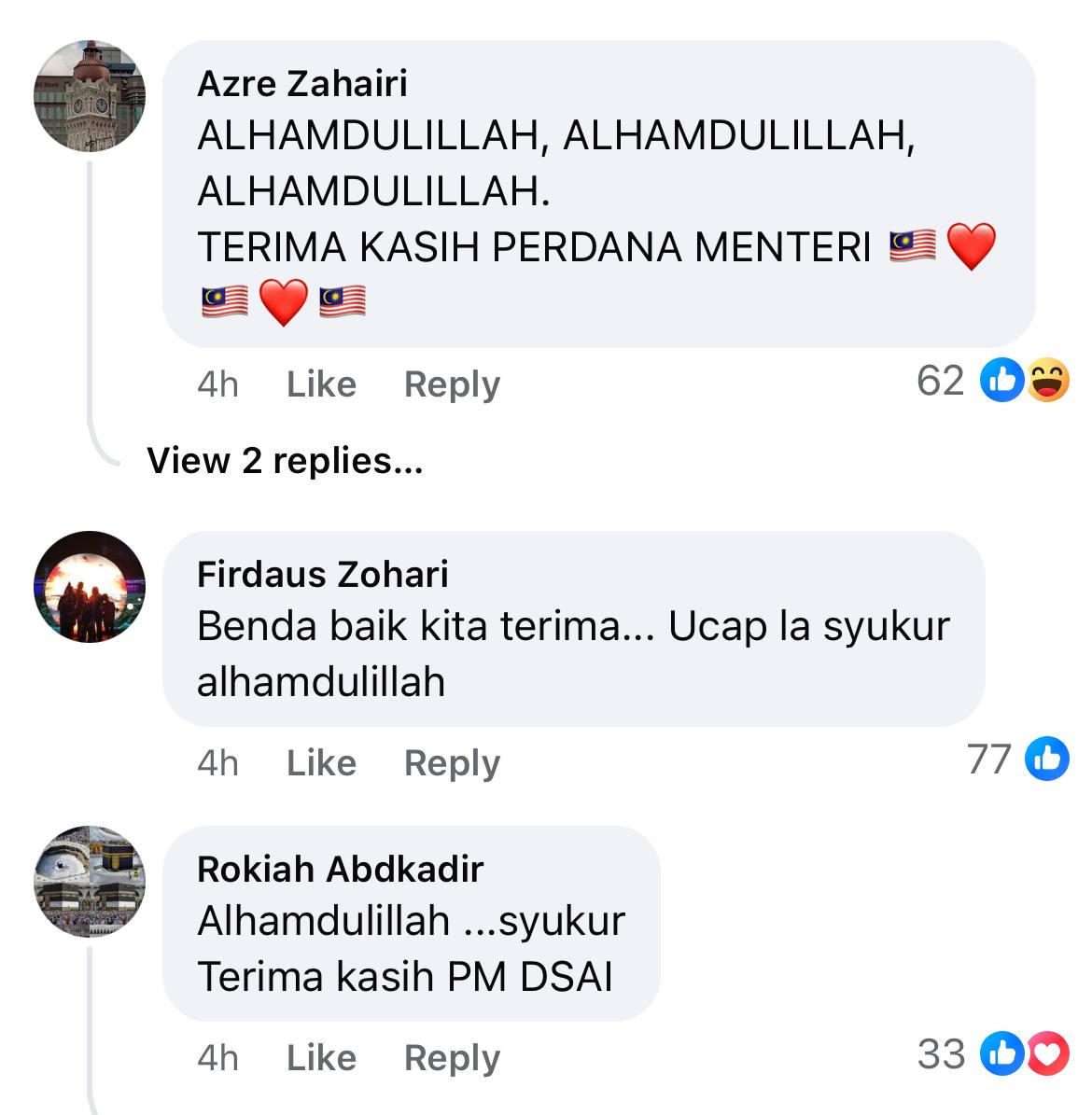Click the red heart reaction icon on Rokiah's comment
Image resolution: width=1092 pixels, height=1115 pixels.
1048,1053
